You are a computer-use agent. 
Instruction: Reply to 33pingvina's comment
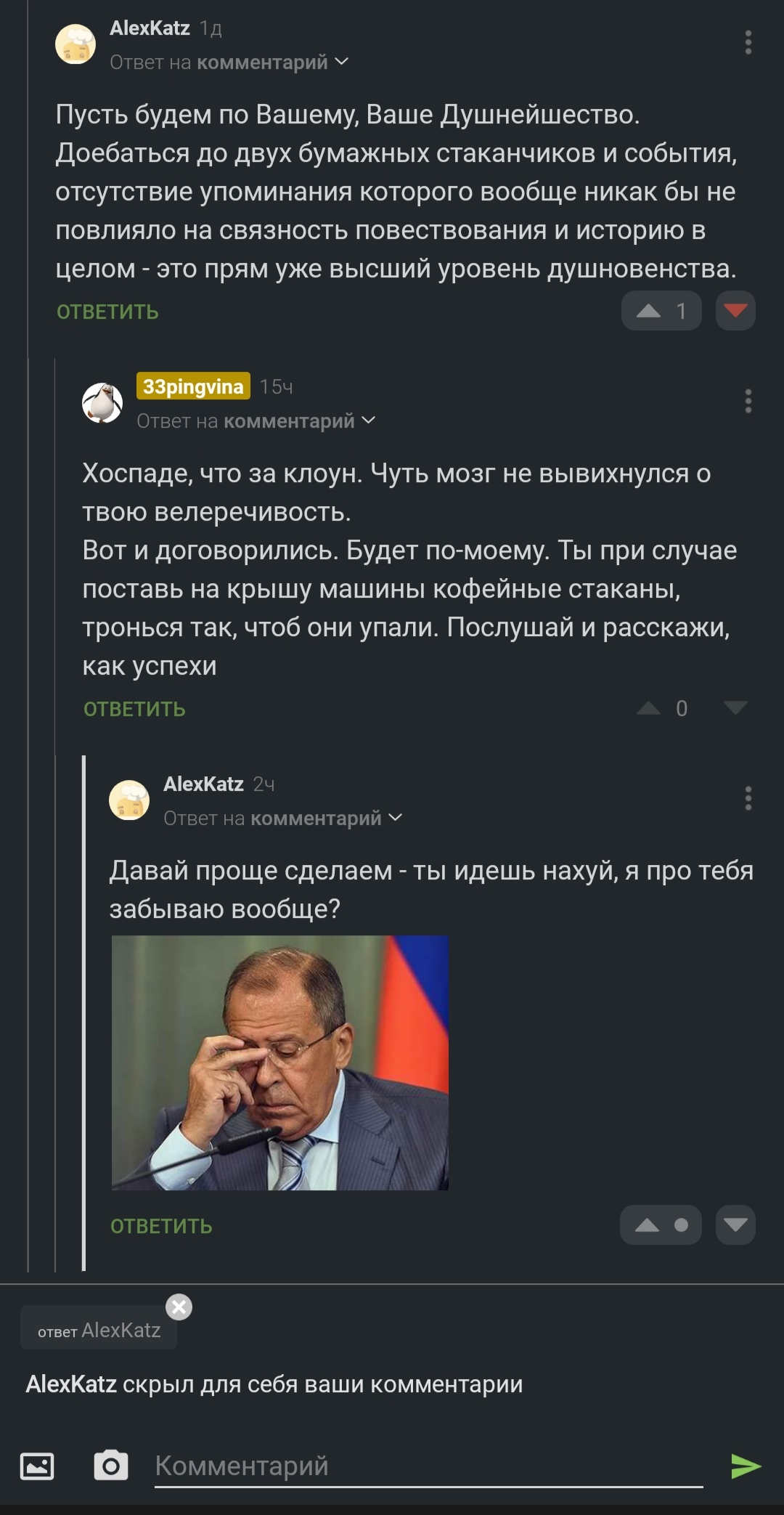(x=134, y=709)
